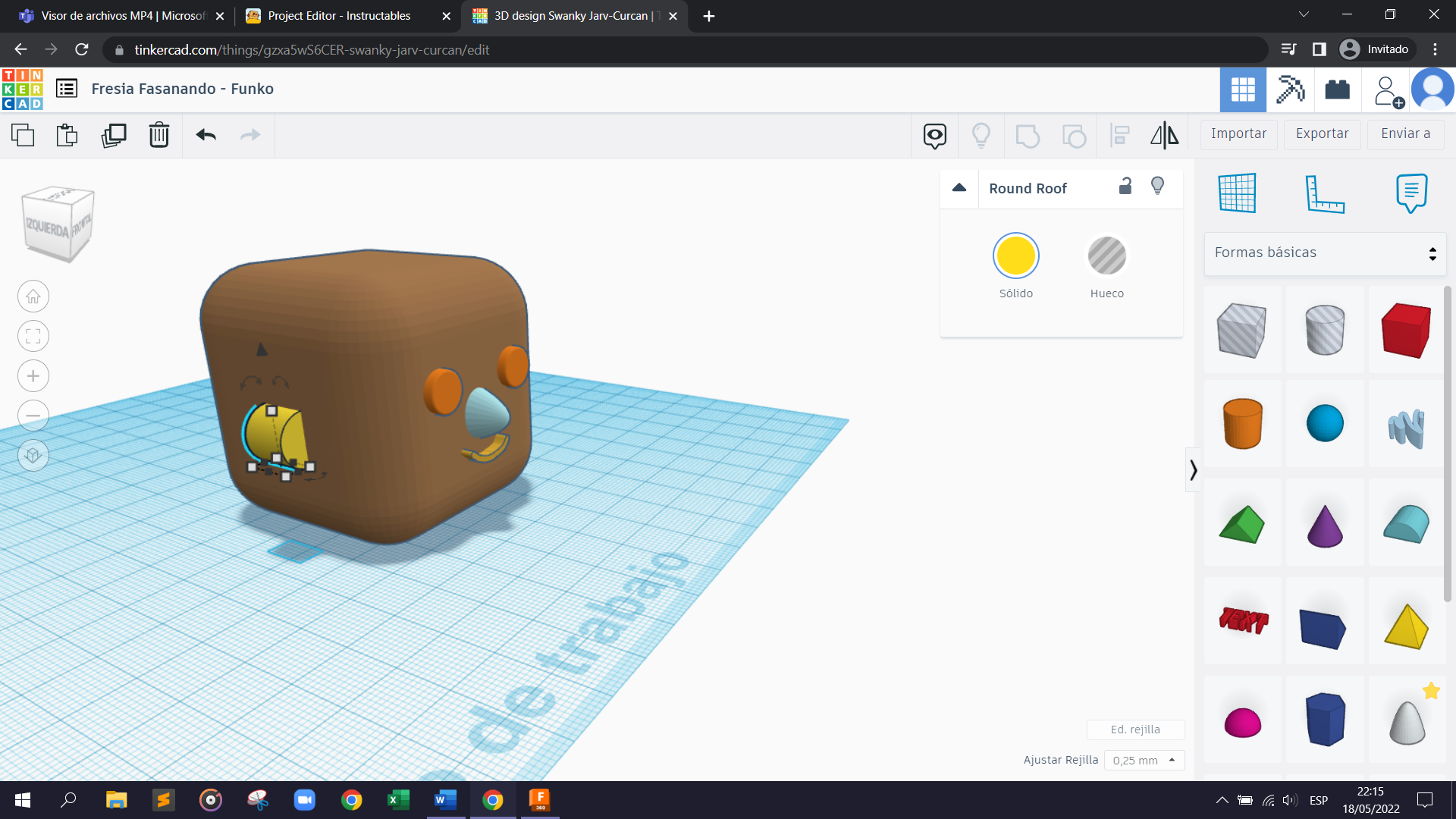1456x819 pixels.
Task: Open the Workplane tool
Action: (1238, 193)
